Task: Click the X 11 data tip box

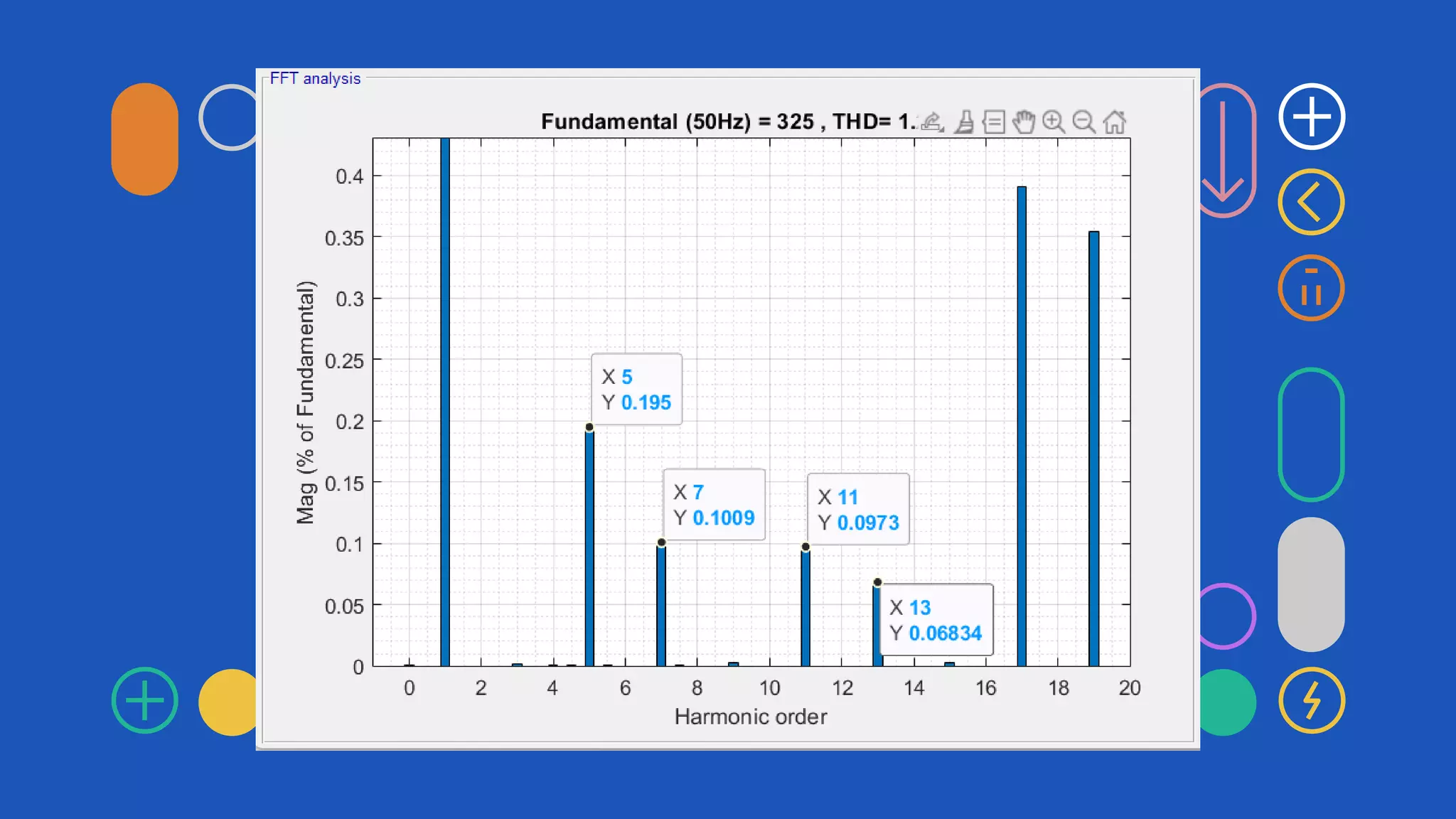Action: (x=858, y=510)
